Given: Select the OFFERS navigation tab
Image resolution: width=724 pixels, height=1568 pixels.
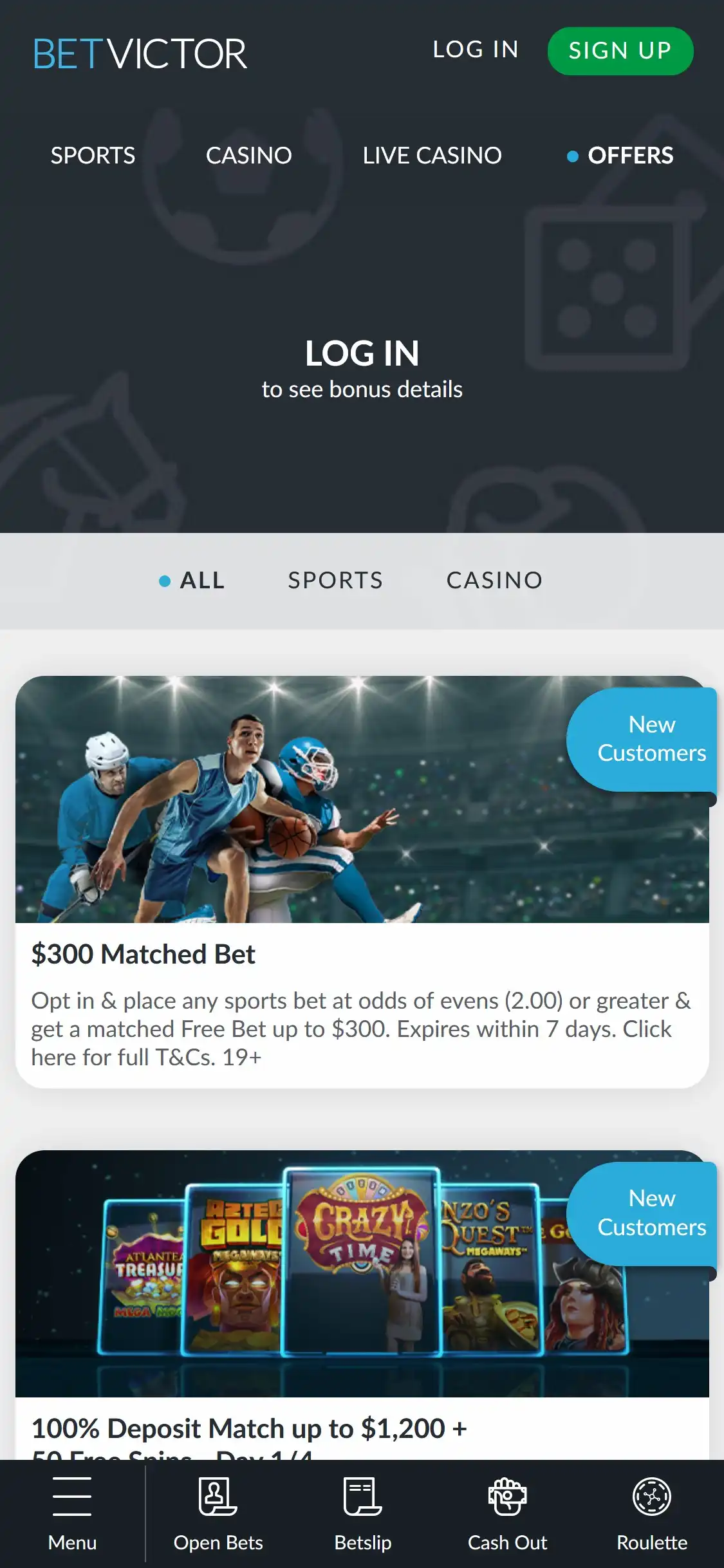Looking at the screenshot, I should (x=620, y=155).
